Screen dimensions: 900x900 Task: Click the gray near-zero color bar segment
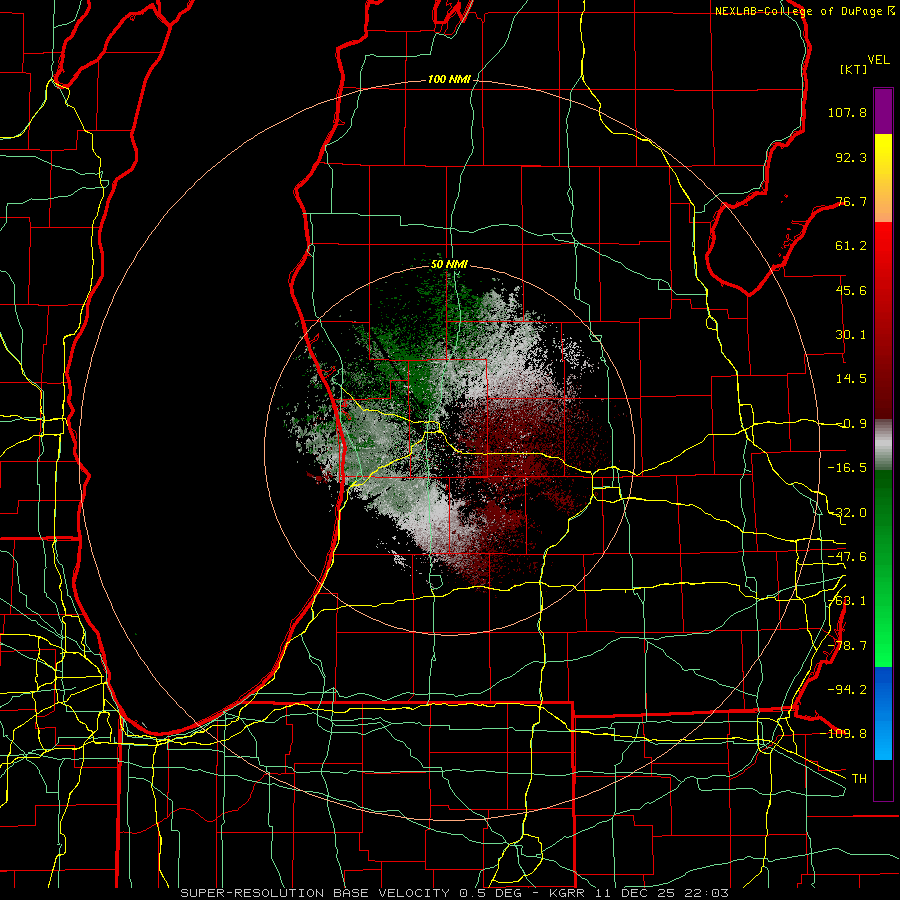883,445
